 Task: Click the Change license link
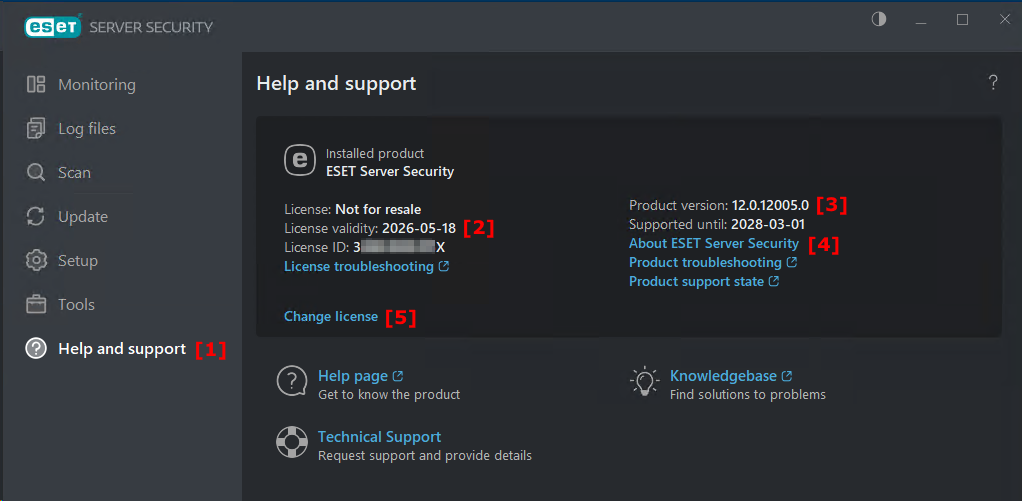coord(331,317)
